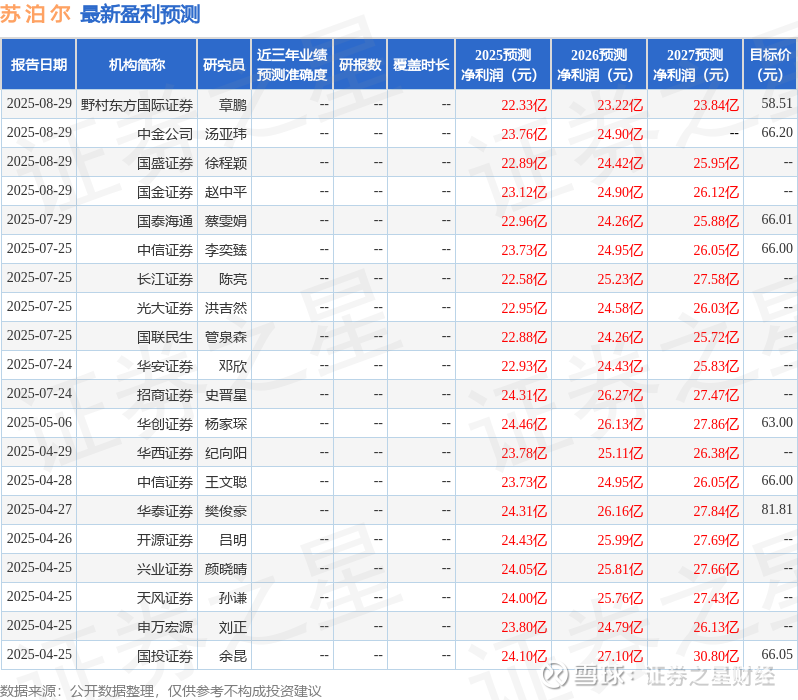The width and height of the screenshot is (798, 700).
Task: Select the 研究员 column header
Action: (x=224, y=65)
